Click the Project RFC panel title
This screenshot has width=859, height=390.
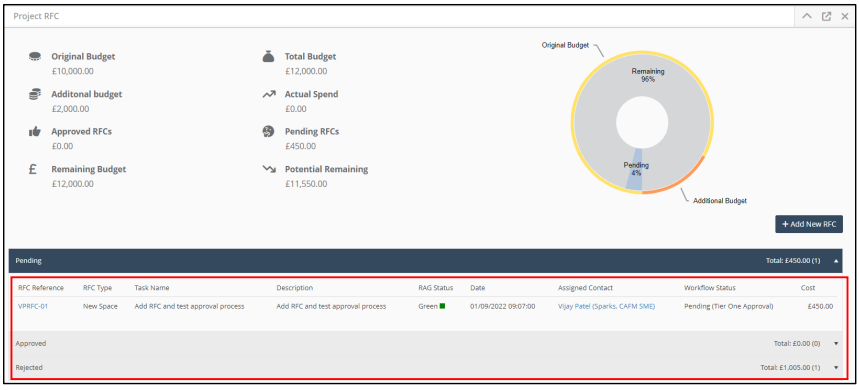36,16
